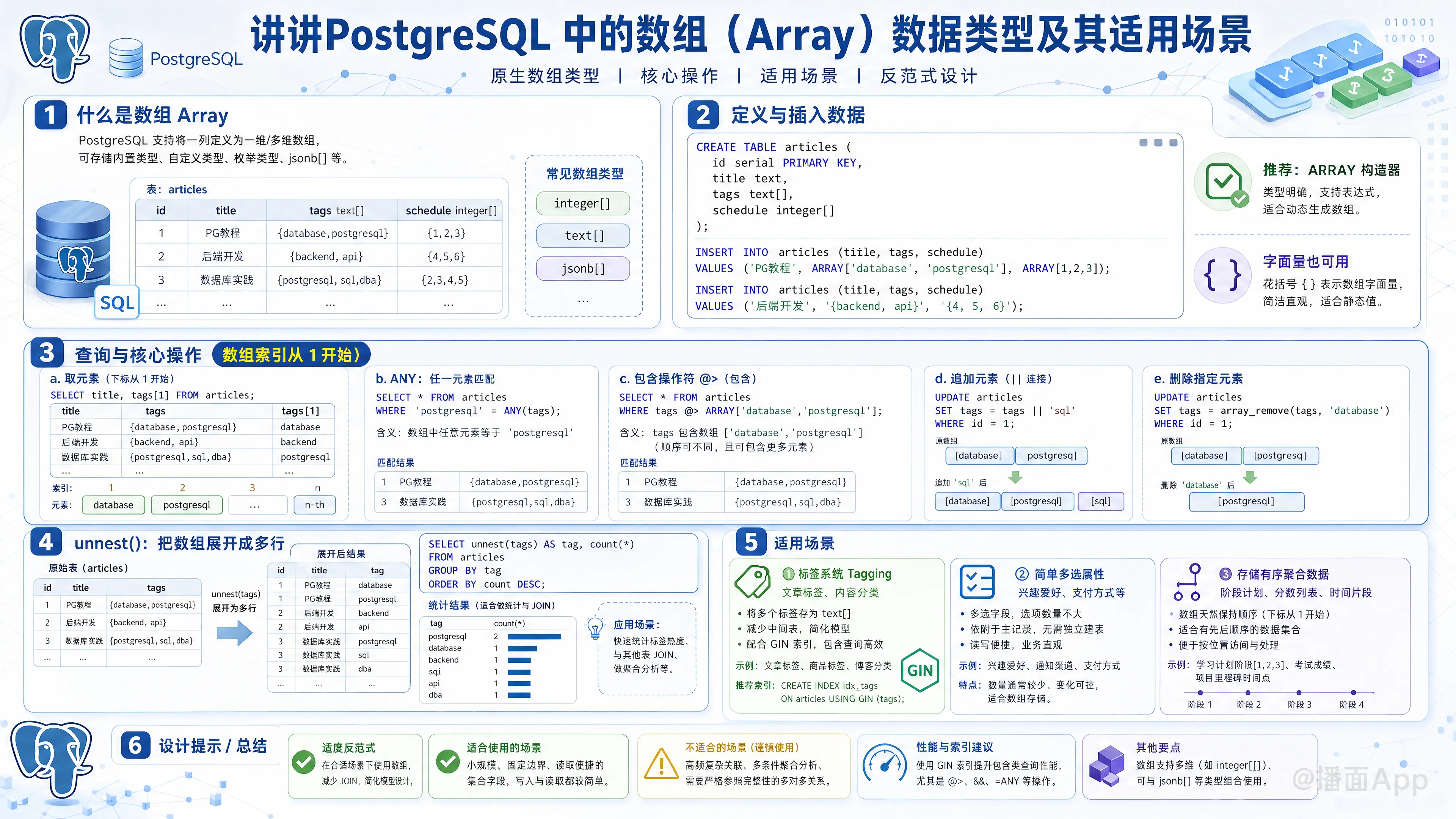Click the {2,3,4,5} schedule cell

tap(445, 280)
